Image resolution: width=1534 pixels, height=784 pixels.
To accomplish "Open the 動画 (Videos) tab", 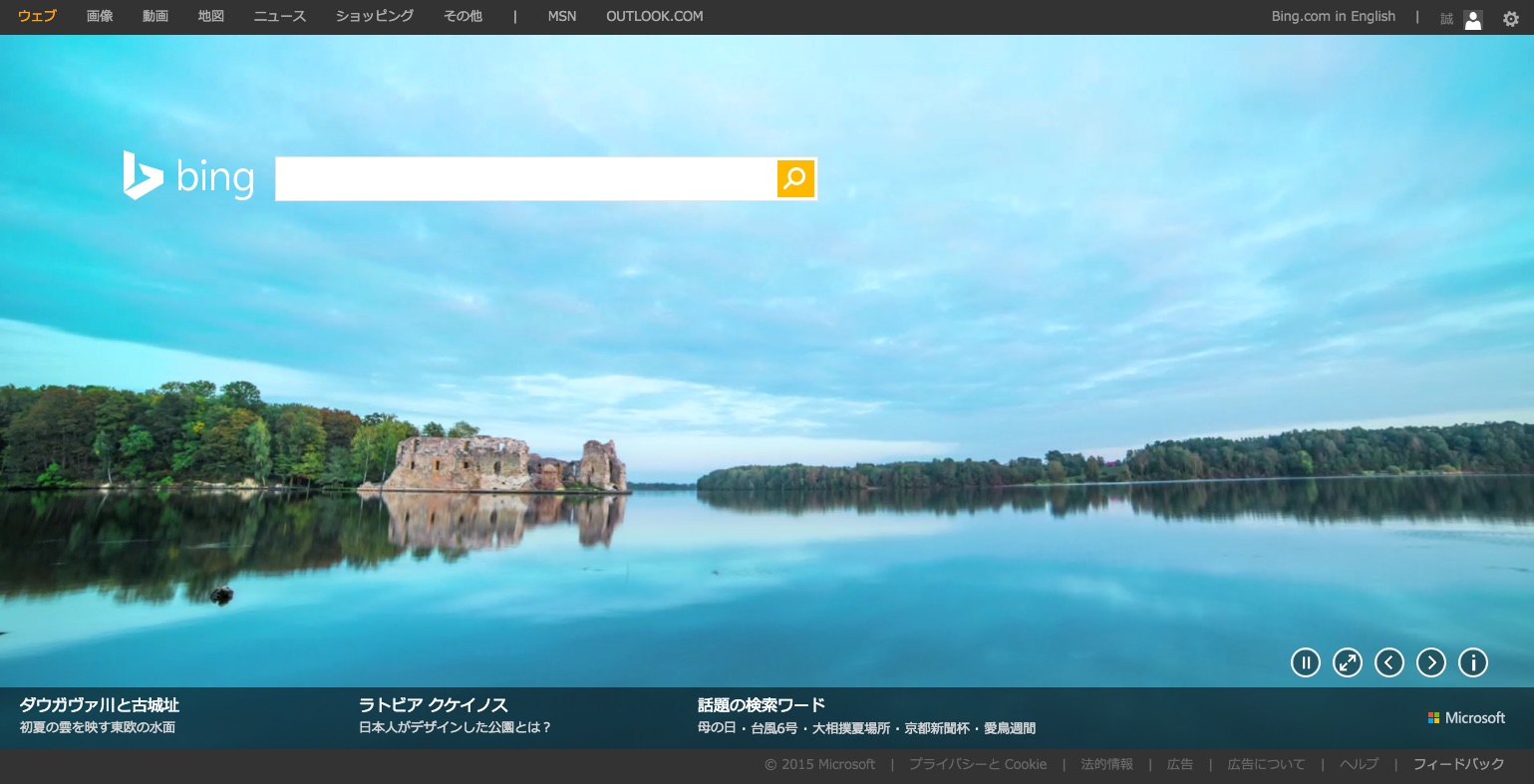I will coord(155,16).
